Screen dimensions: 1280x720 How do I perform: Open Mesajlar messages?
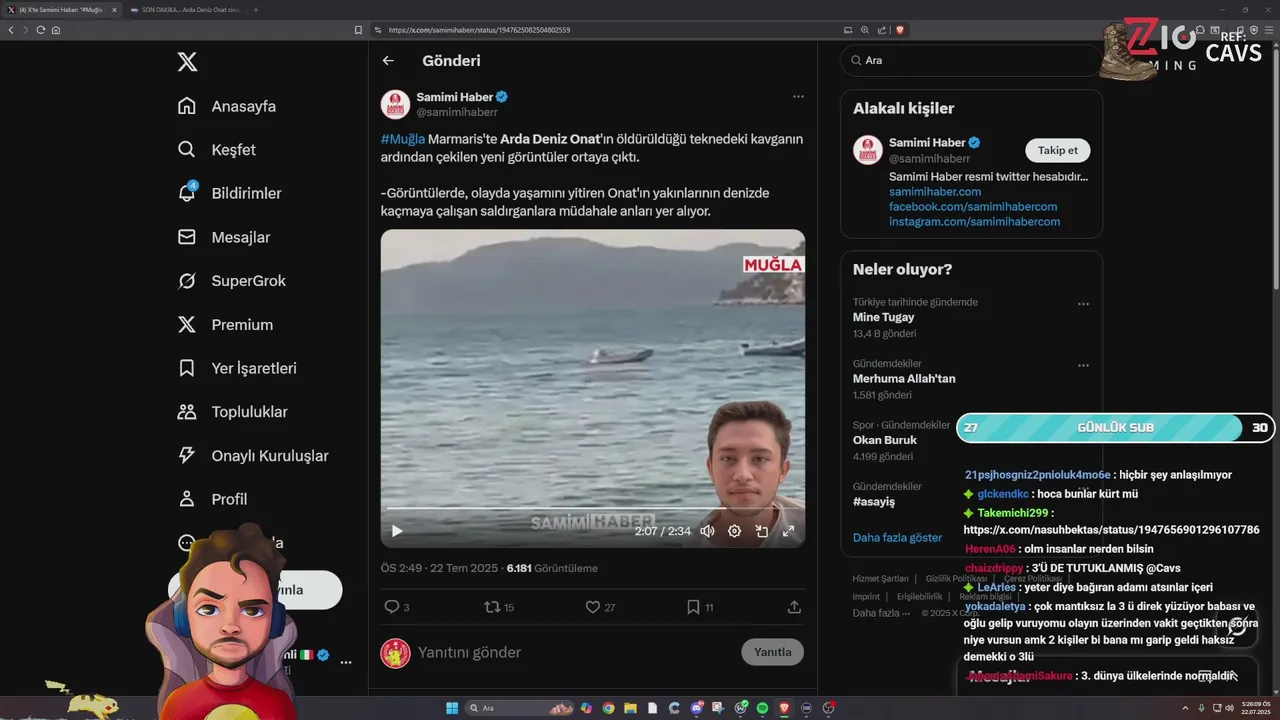point(224,237)
